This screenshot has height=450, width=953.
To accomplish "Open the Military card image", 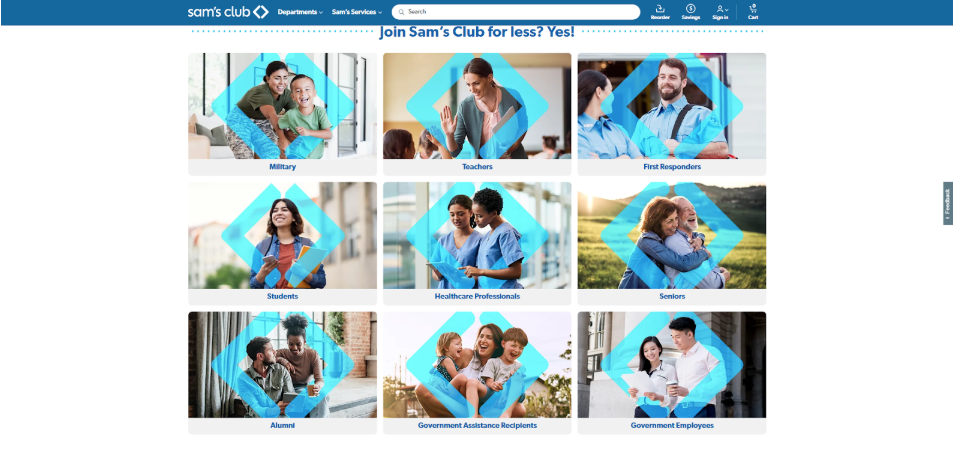I will (x=282, y=106).
